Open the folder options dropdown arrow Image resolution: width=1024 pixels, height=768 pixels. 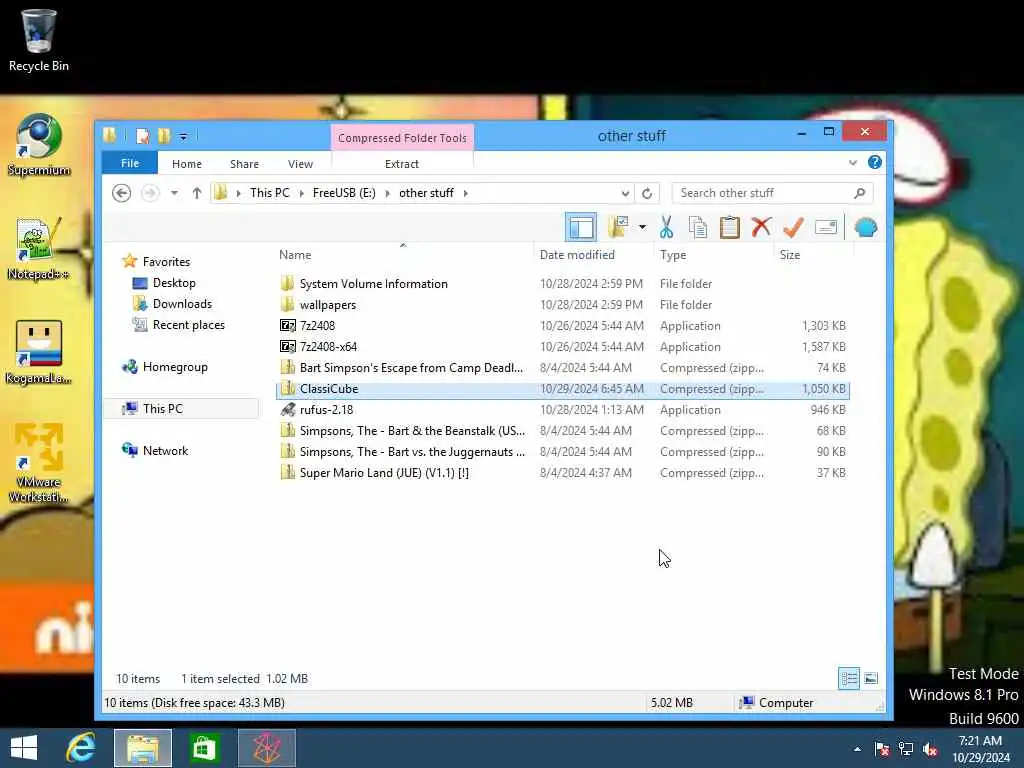[x=642, y=227]
